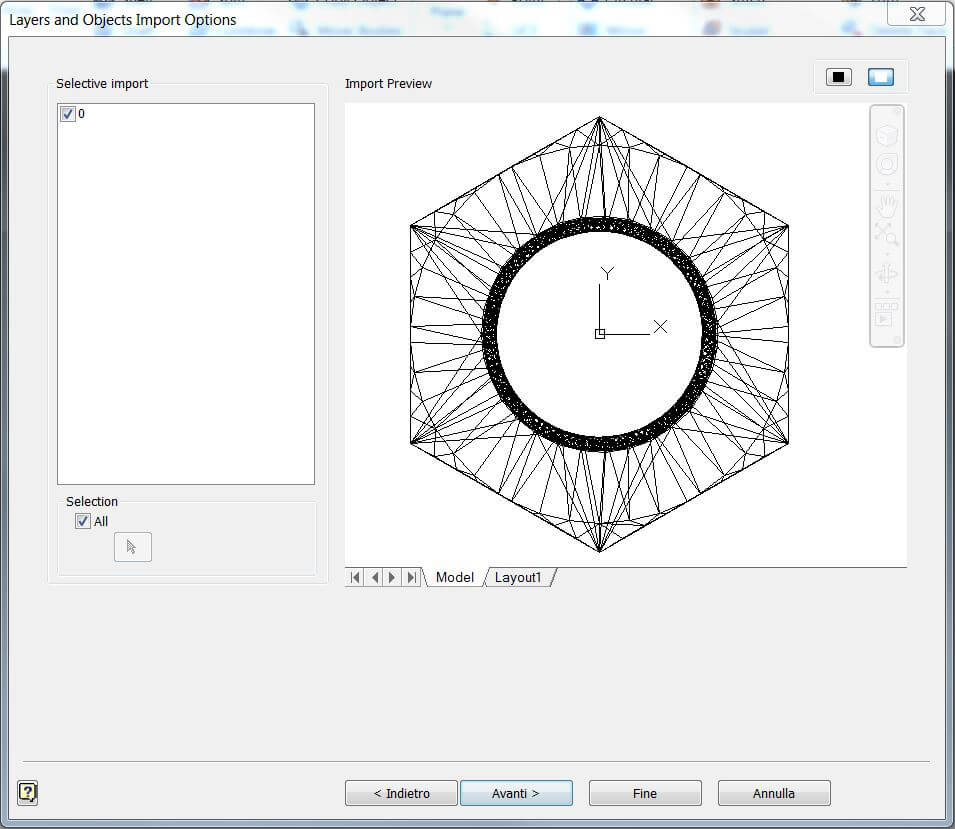The image size is (955, 829).
Task: Switch to the Layout1 tab
Action: pos(518,577)
